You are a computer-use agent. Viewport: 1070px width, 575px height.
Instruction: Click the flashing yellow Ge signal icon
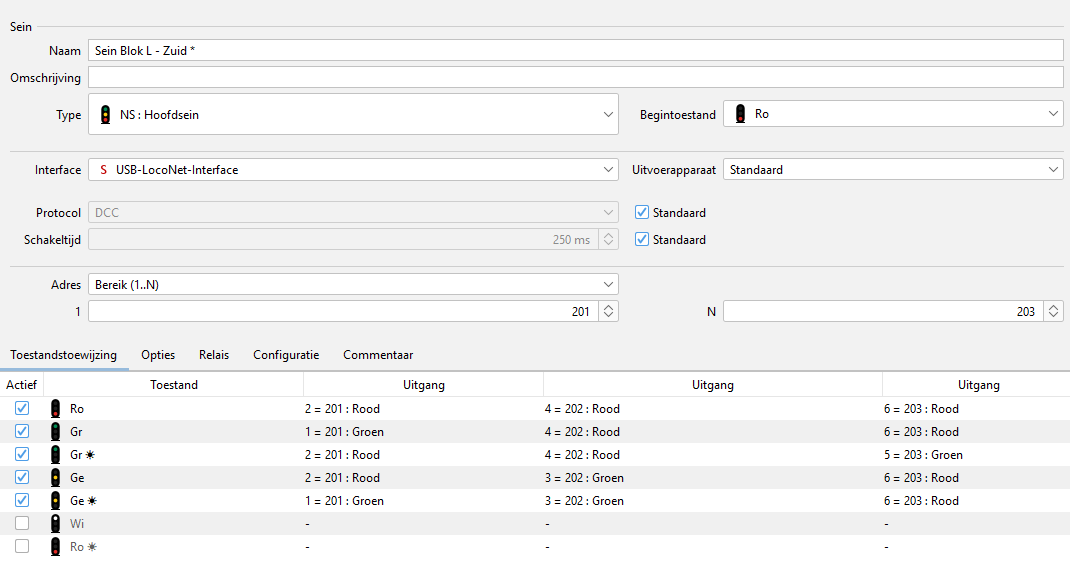56,501
